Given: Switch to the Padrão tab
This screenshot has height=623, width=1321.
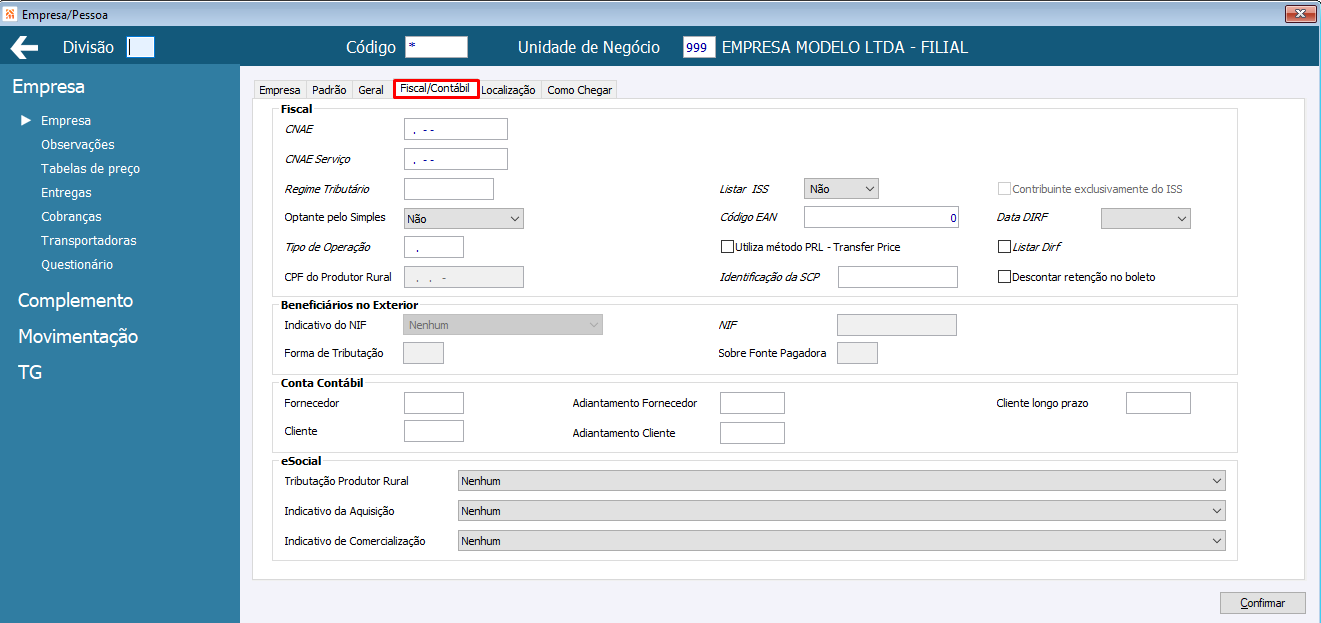Looking at the screenshot, I should [x=329, y=90].
